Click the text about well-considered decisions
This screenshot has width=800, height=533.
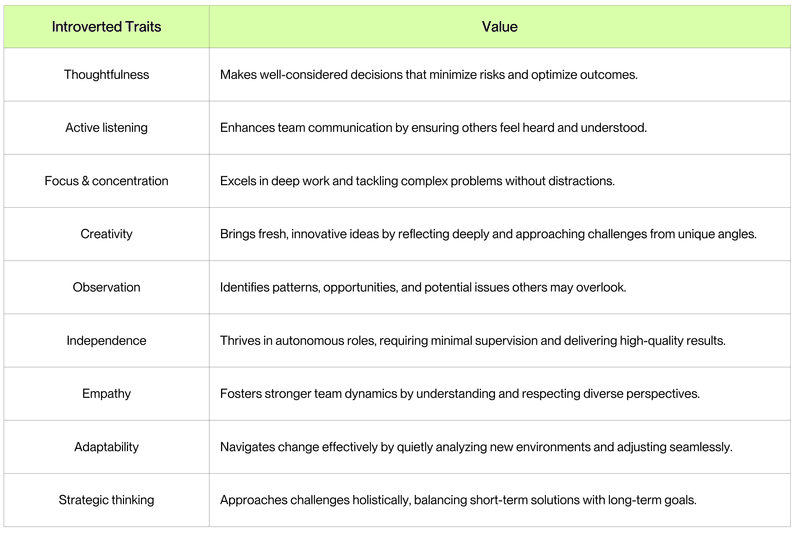[429, 75]
